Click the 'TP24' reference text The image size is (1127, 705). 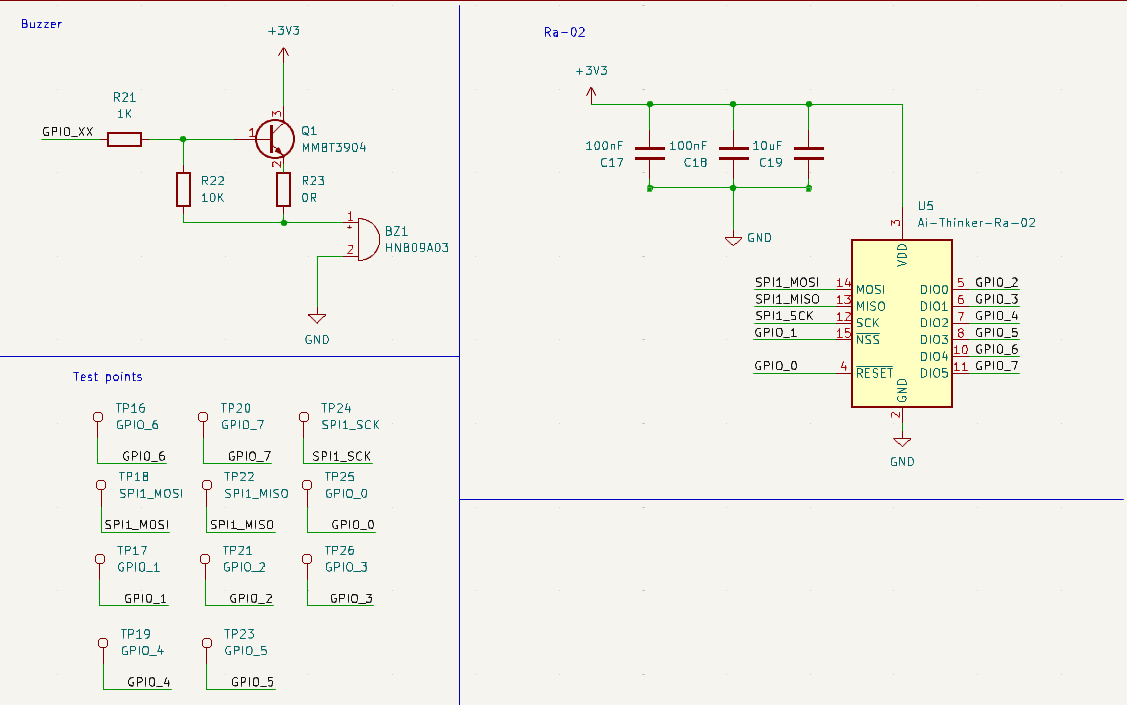pyautogui.click(x=336, y=408)
